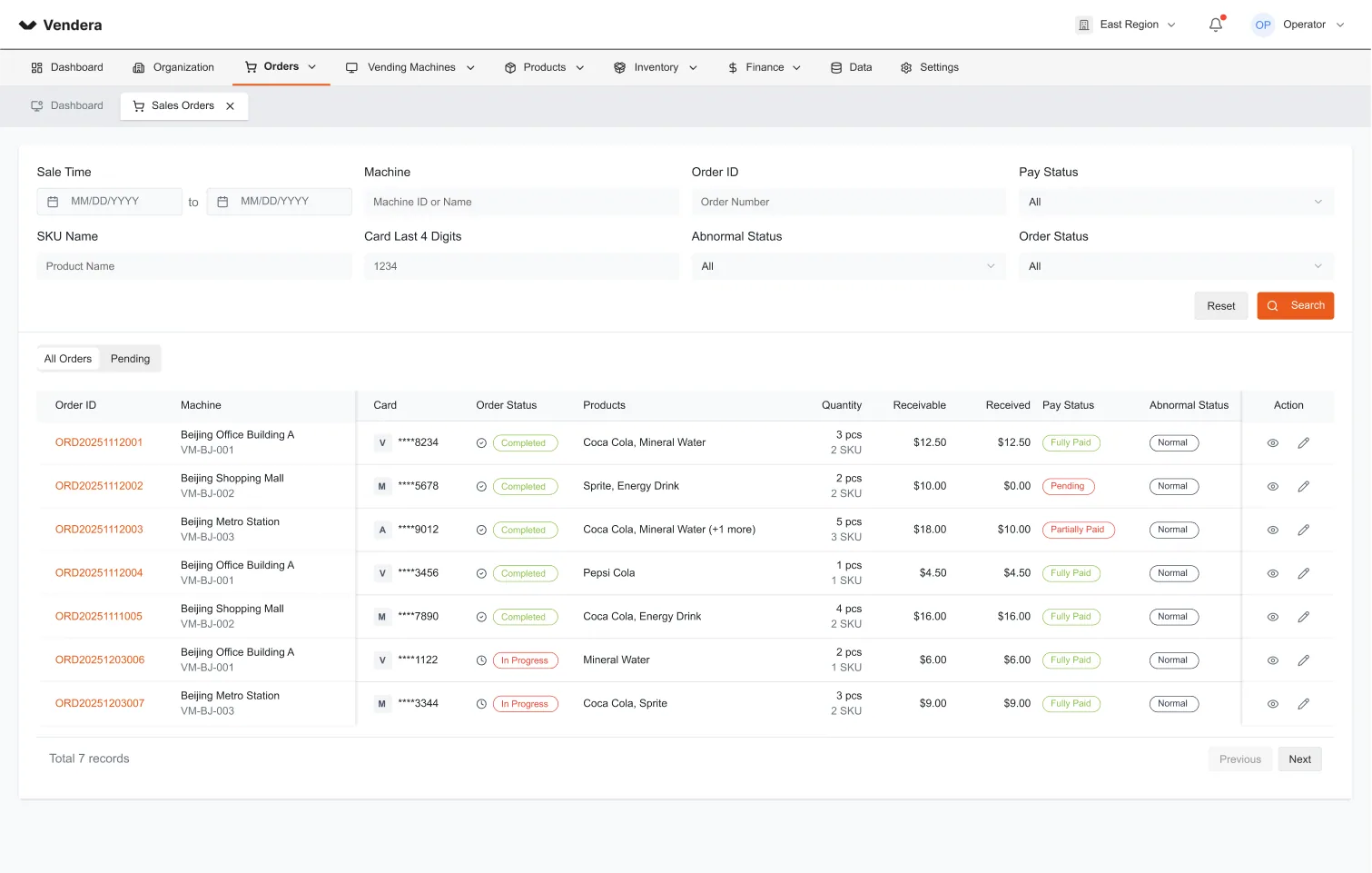
Task: Click the notification bell icon
Action: 1215,25
